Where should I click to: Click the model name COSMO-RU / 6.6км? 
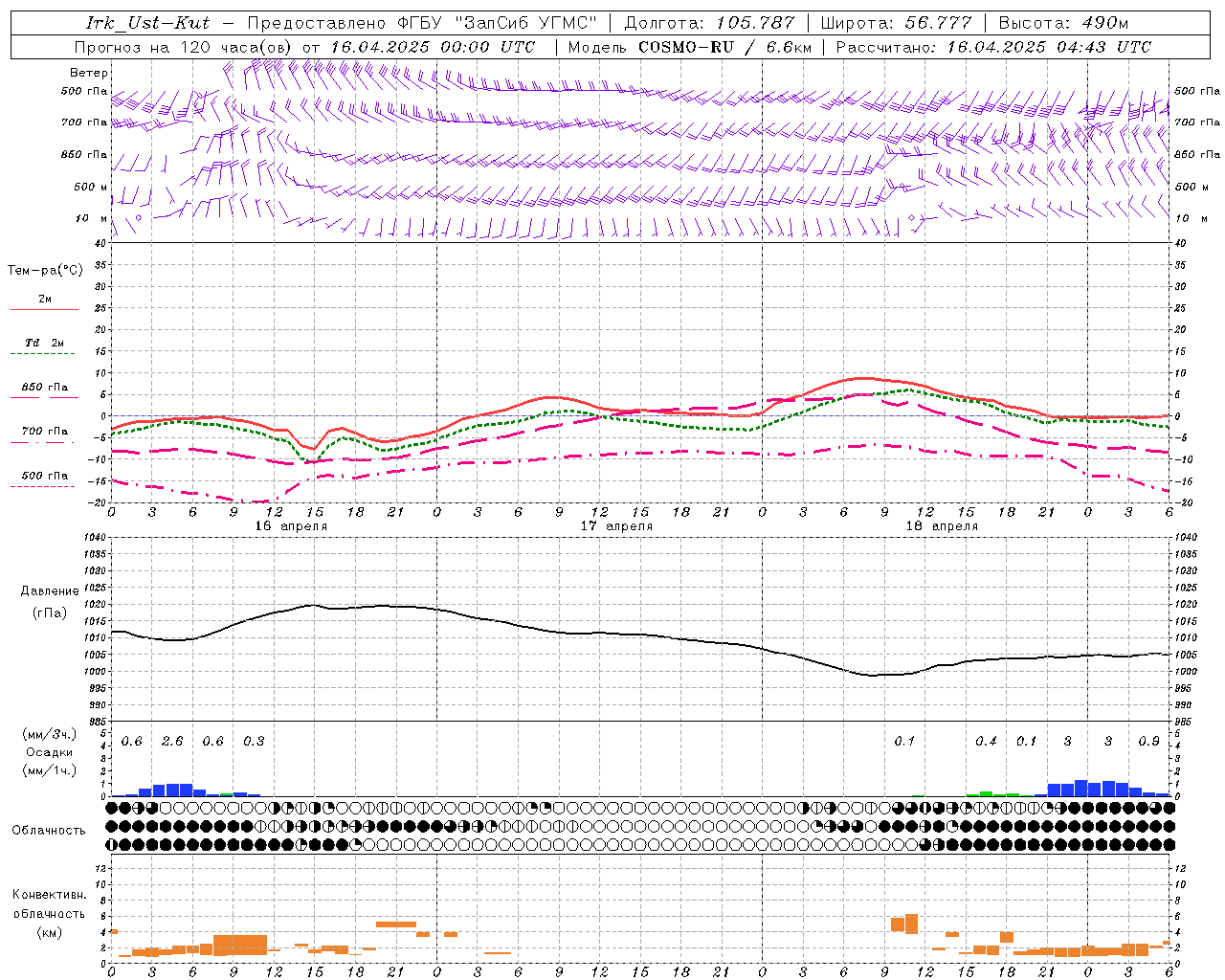725,47
